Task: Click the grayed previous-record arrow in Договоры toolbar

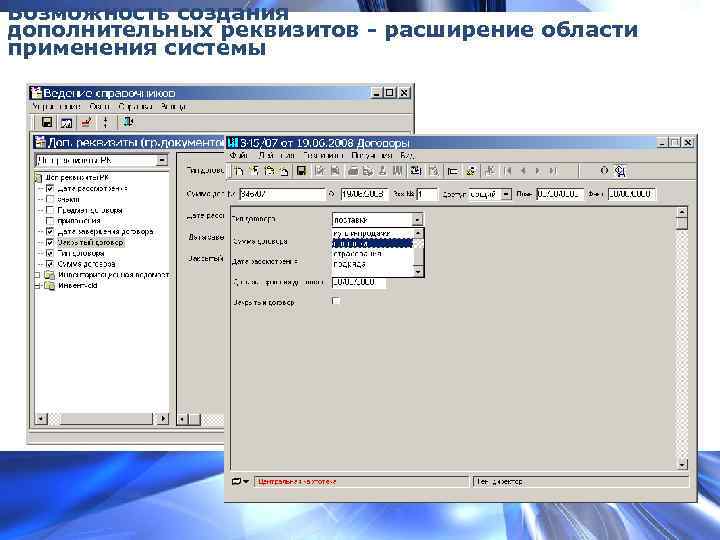Action: [x=523, y=171]
